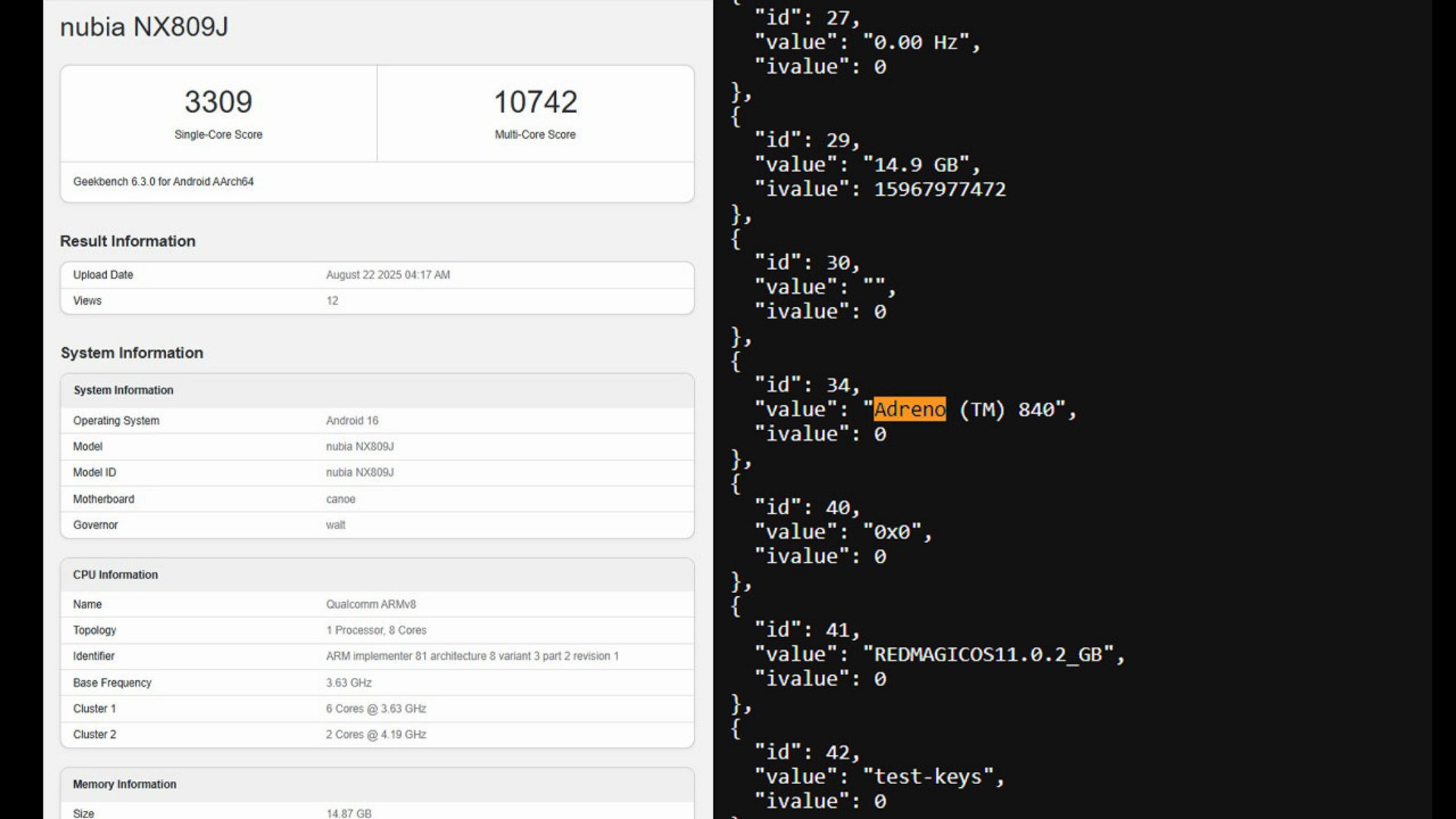Select the Android 16 operating system value
This screenshot has width=1456, height=819.
tap(352, 420)
